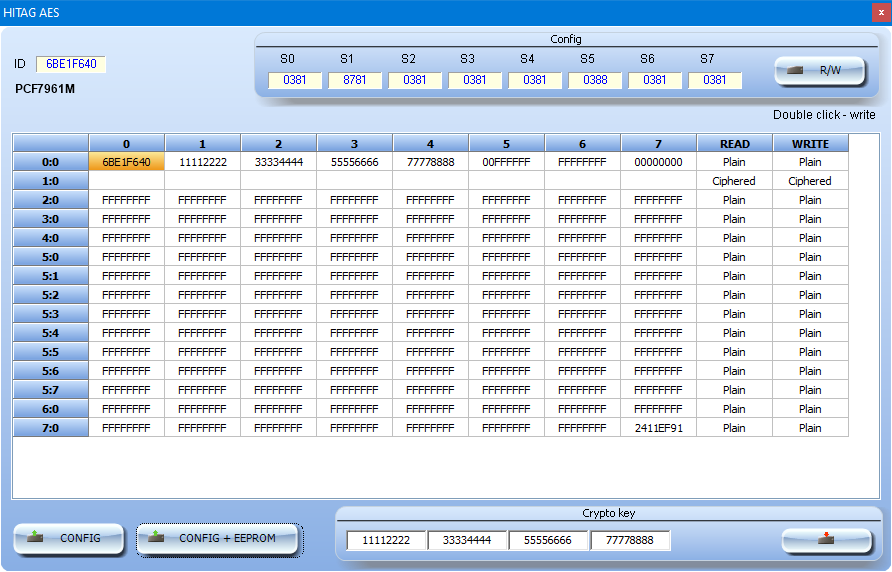The height and width of the screenshot is (572, 892).
Task: Select row header 5:2
Action: pyautogui.click(x=51, y=295)
